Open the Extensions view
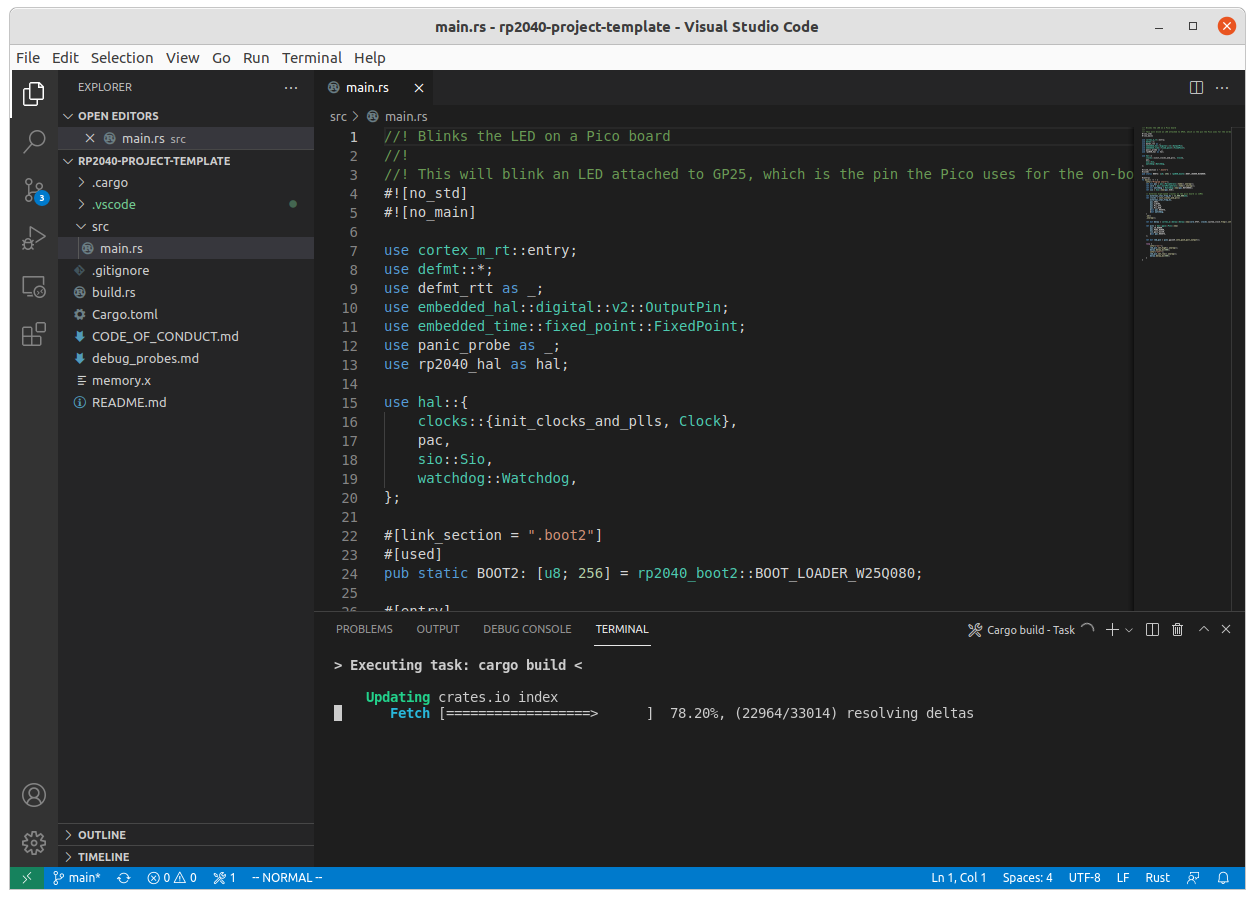 [34, 334]
